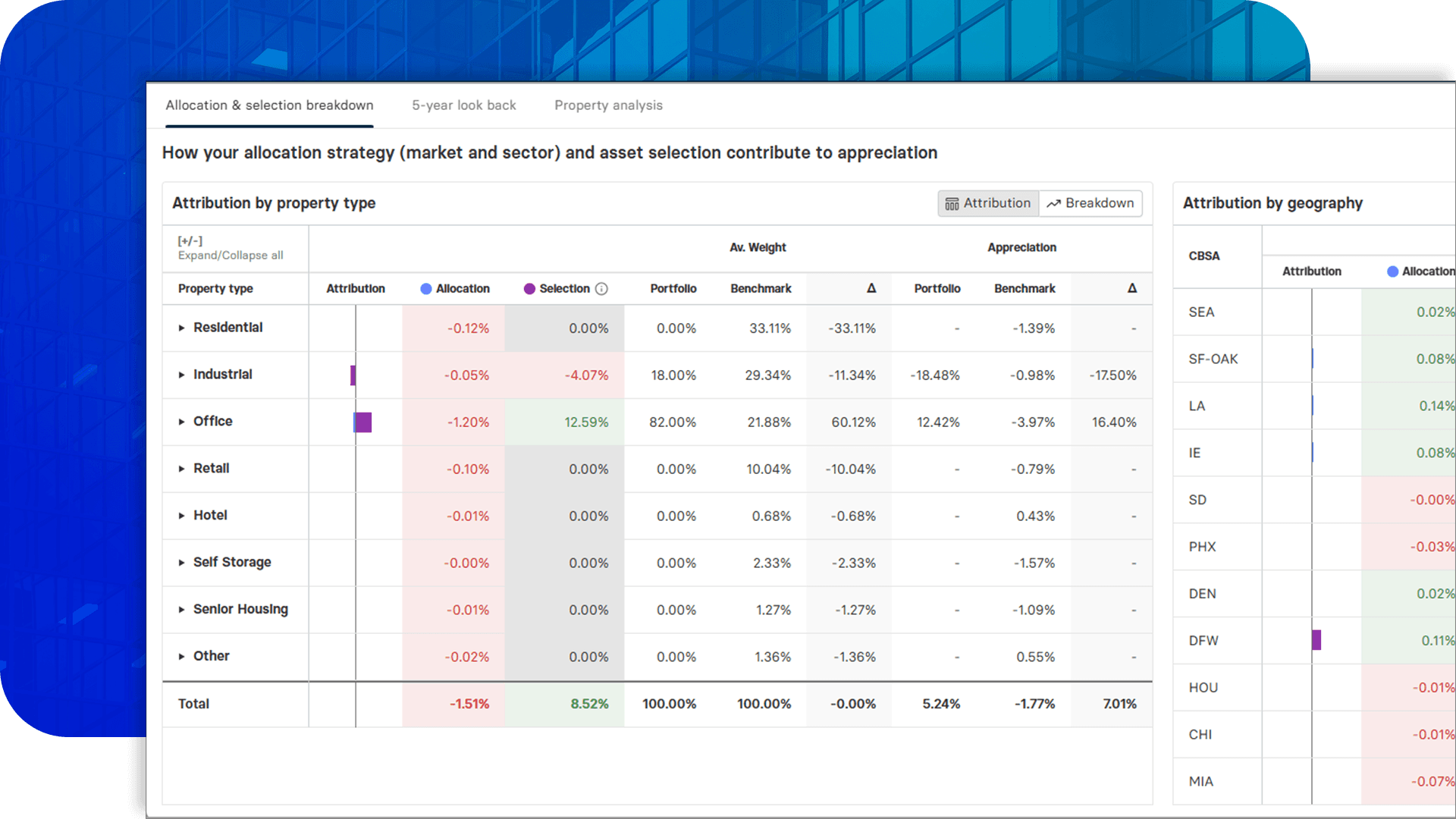1456x819 pixels.
Task: Click the purple attribution bar next to Office
Action: pos(364,422)
